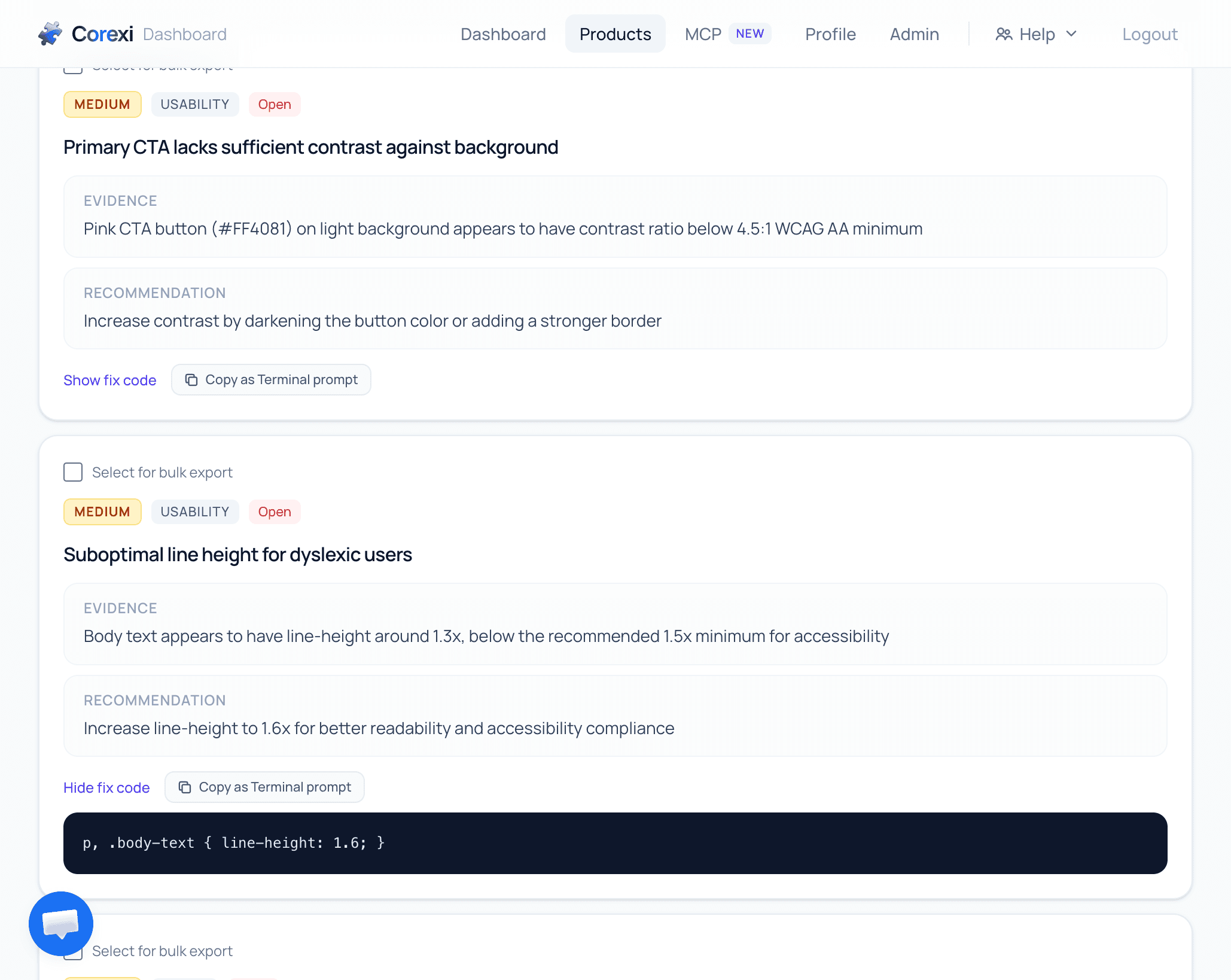Expand the Help dropdown chevron

[x=1071, y=34]
